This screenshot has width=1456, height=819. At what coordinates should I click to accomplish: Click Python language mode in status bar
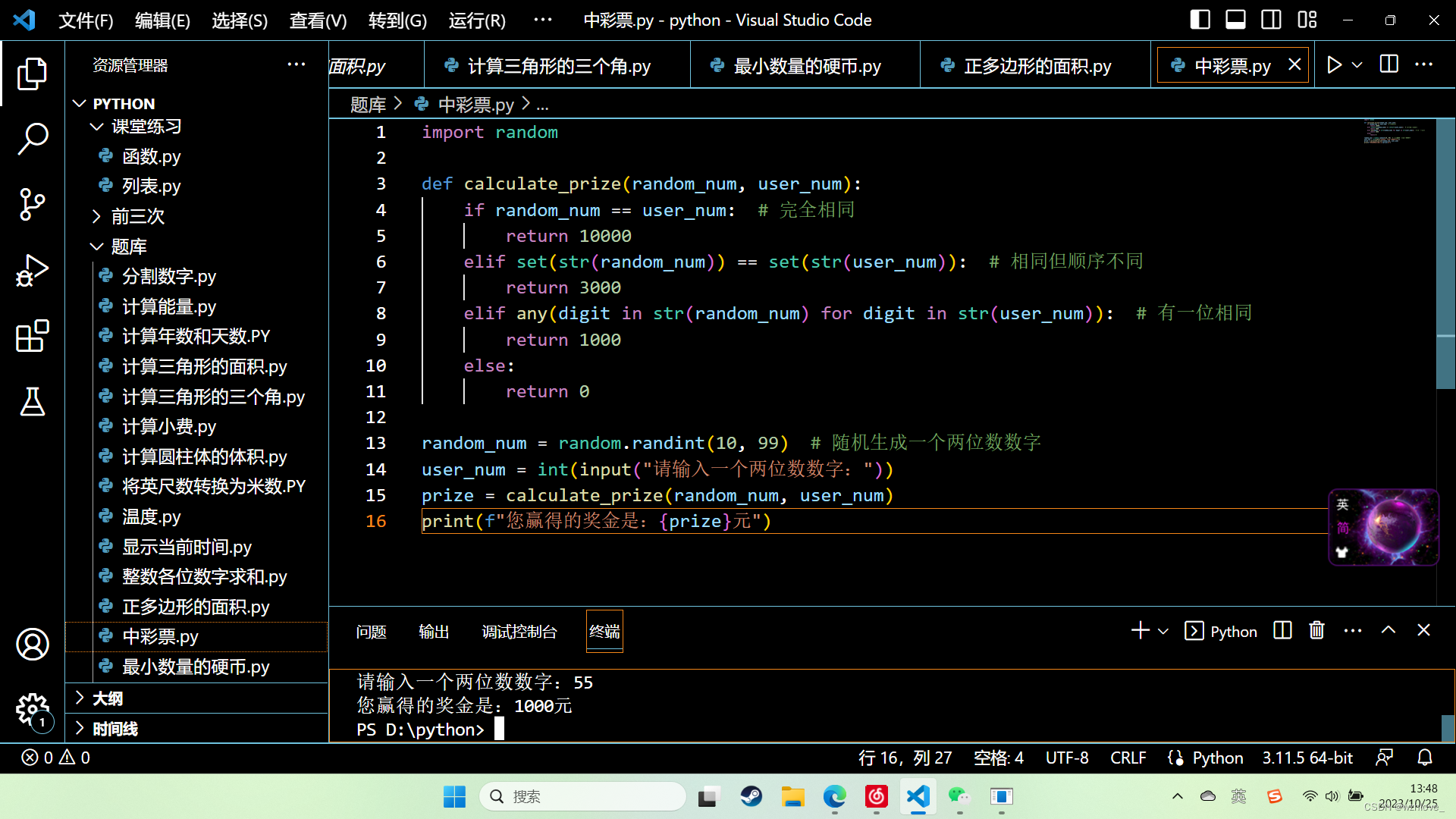1217,758
